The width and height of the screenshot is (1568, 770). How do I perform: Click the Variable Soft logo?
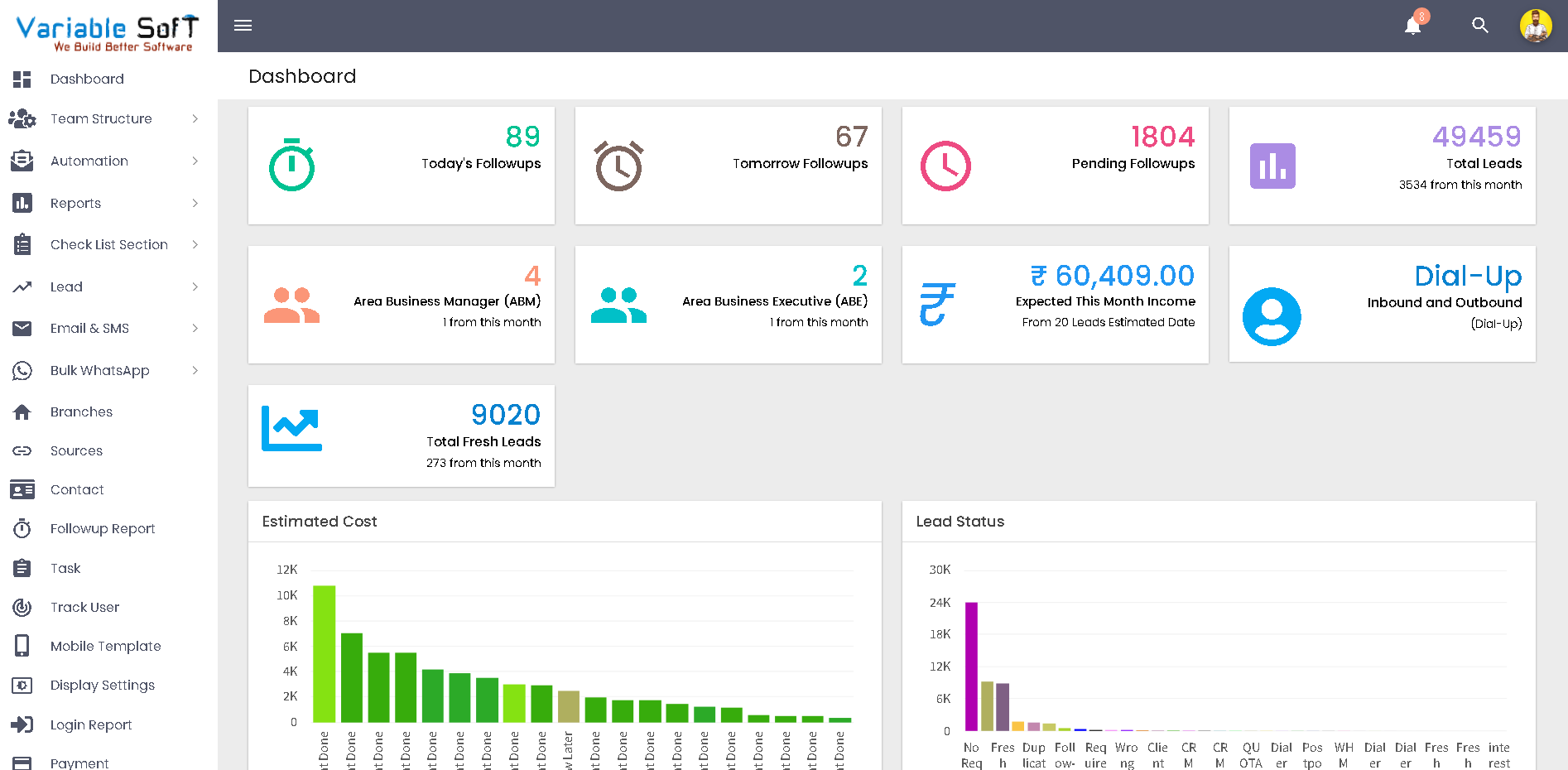108,33
